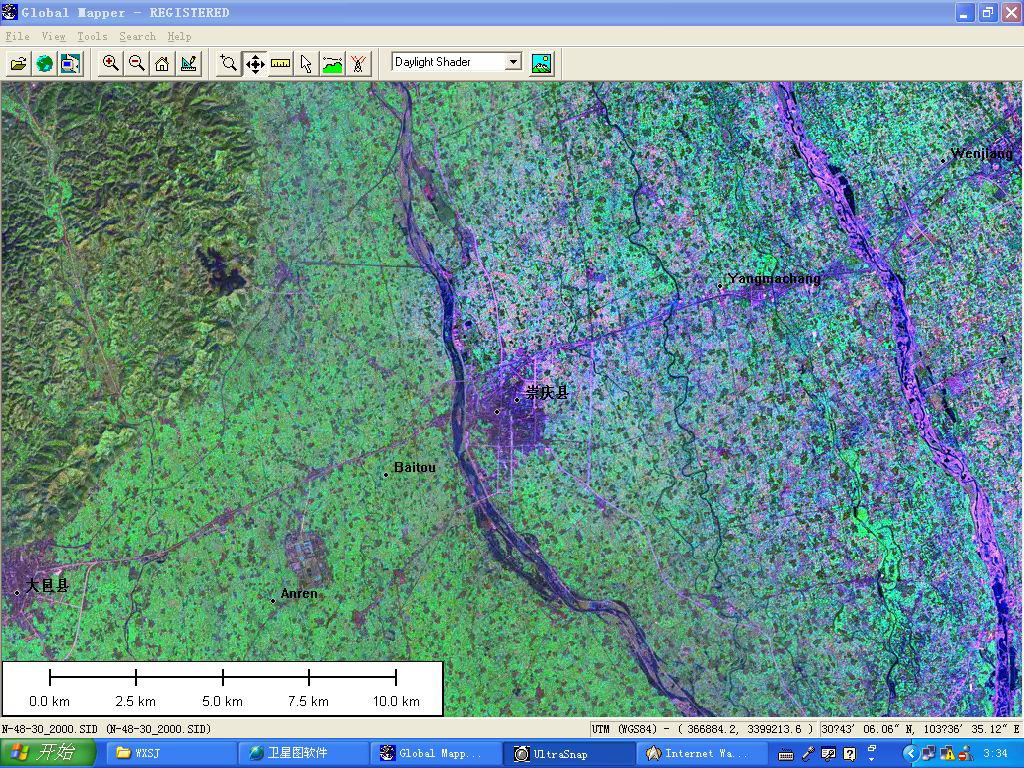The height and width of the screenshot is (768, 1024).
Task: Select the Measure ruler tool
Action: pos(281,63)
